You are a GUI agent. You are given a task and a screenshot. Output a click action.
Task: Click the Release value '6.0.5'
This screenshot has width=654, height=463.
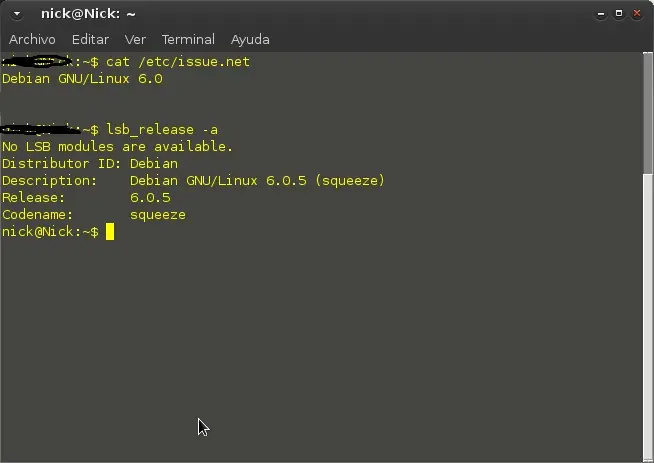(150, 197)
